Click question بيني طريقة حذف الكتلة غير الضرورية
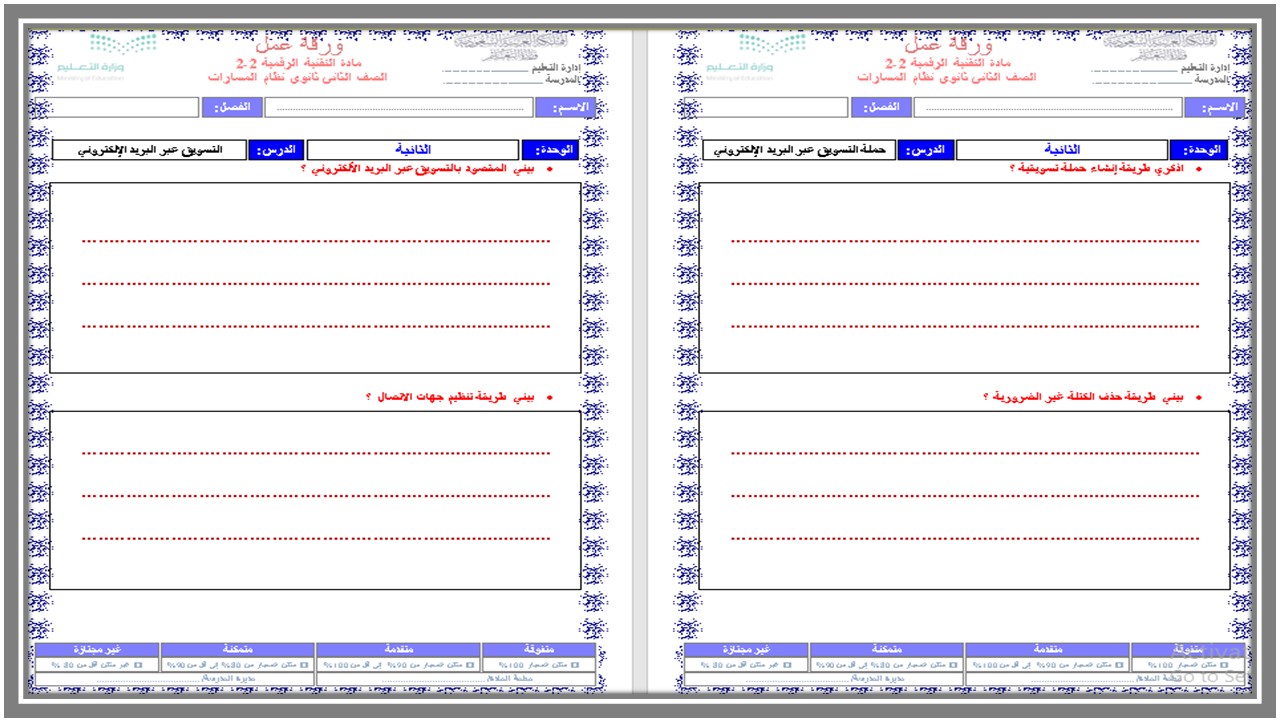The image size is (1280, 720). pyautogui.click(x=1084, y=397)
